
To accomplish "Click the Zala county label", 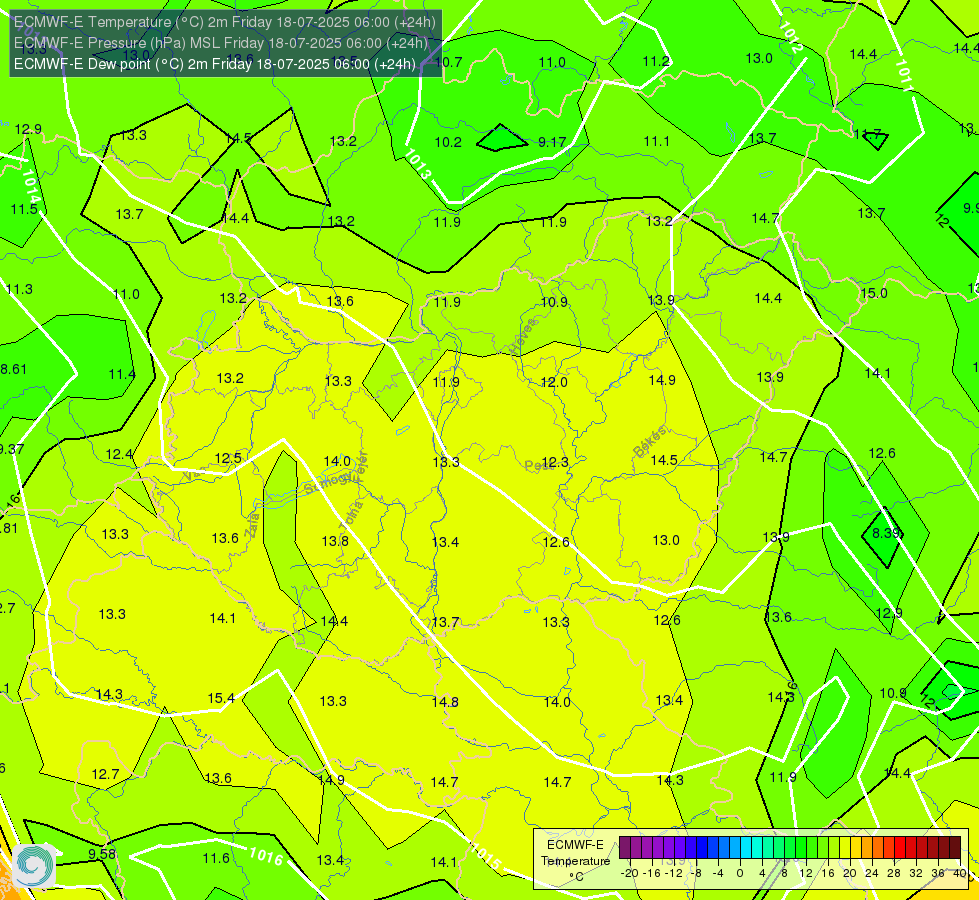I will [252, 523].
